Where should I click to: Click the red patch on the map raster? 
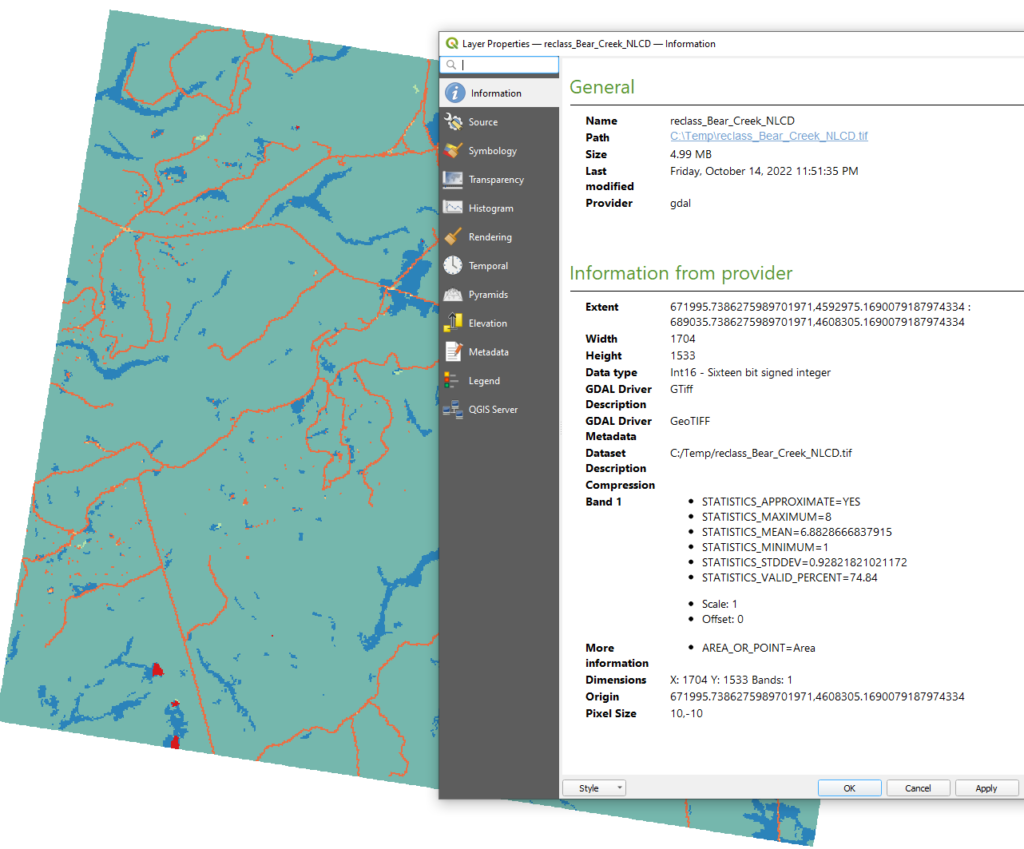pos(156,670)
